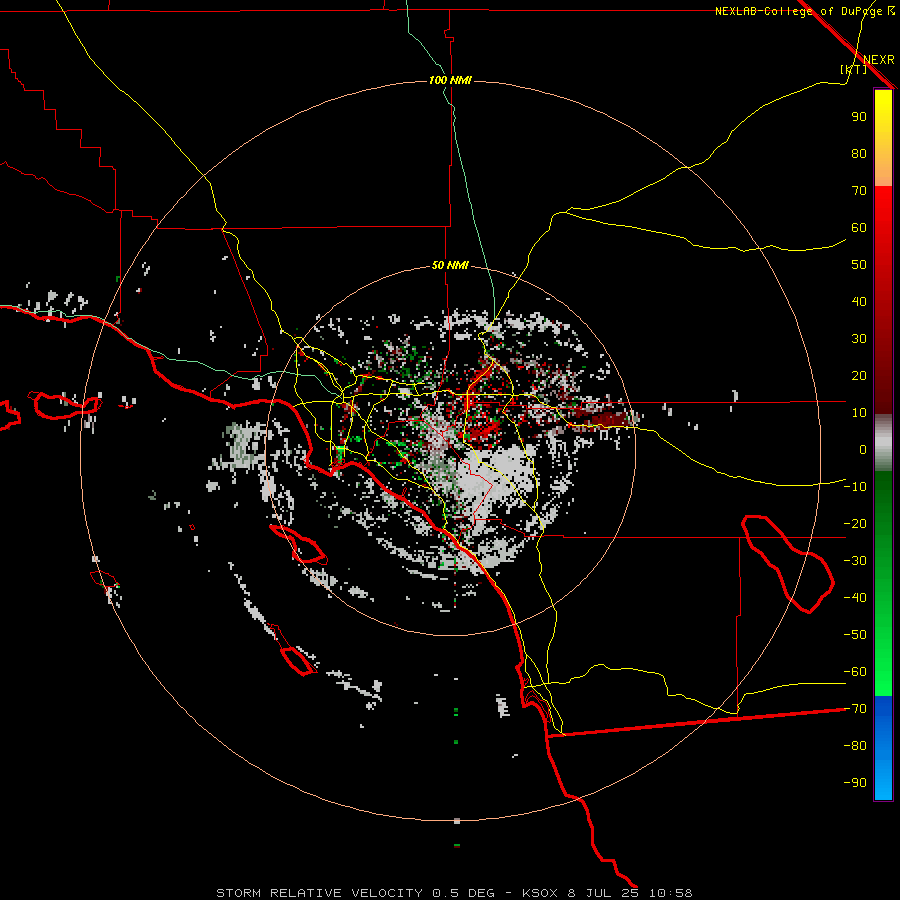Viewport: 900px width, 900px height.
Task: Click the -10 knot scale label
Action: (855, 487)
